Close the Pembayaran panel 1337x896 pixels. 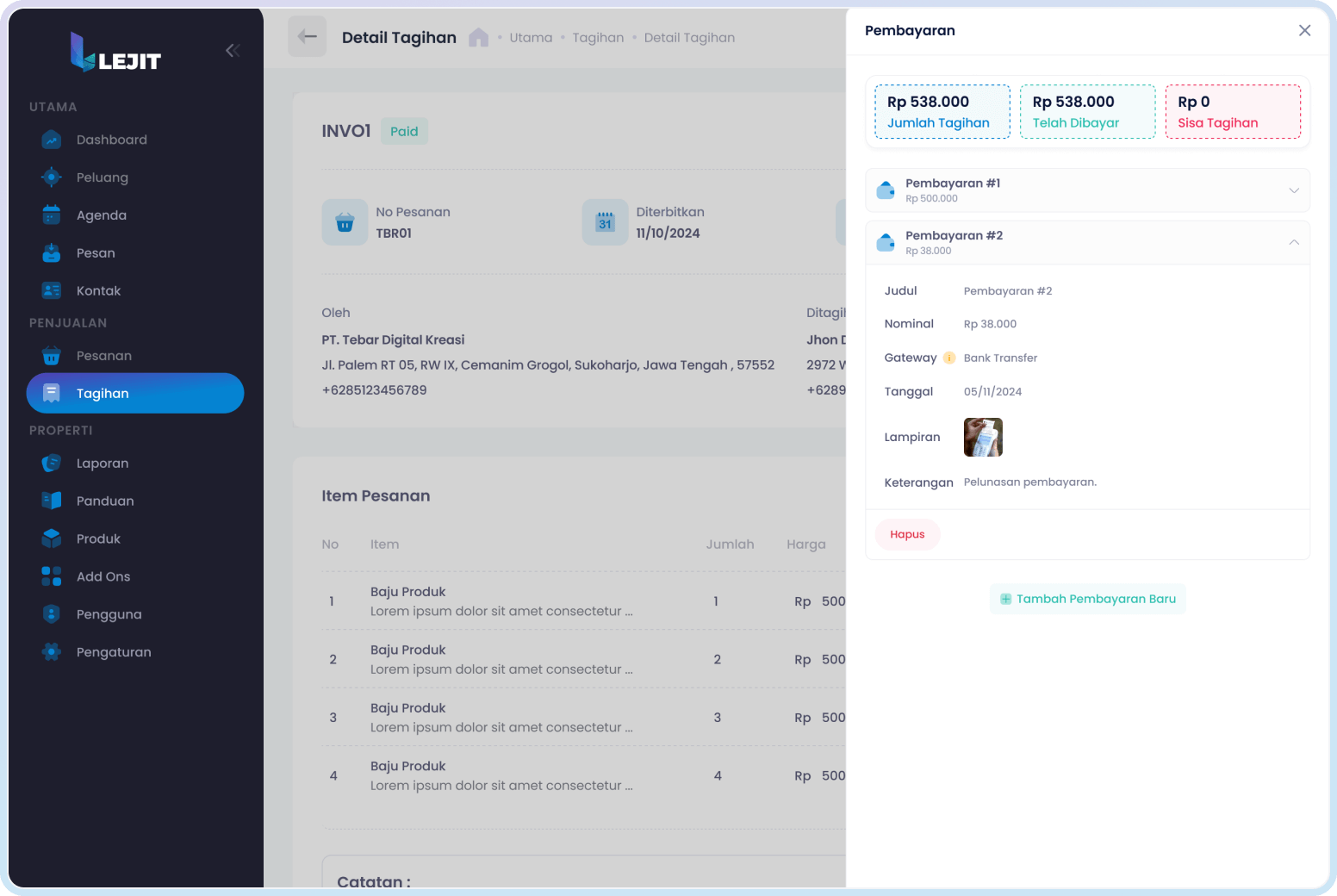1304,31
